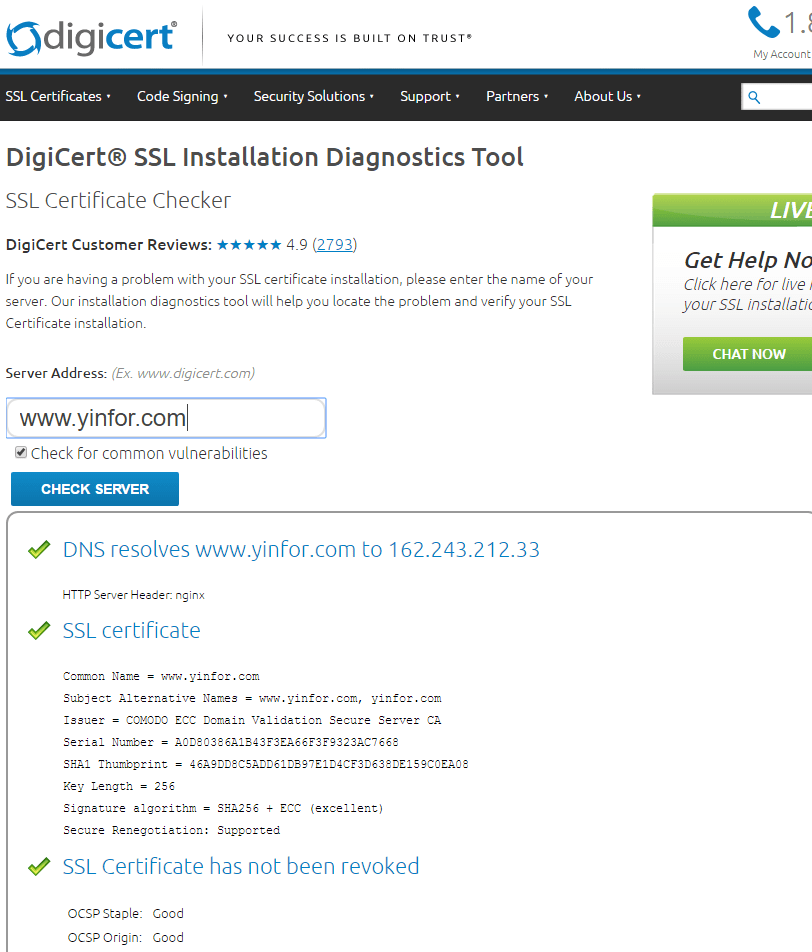Image resolution: width=812 pixels, height=952 pixels.
Task: Open the Code Signing dropdown
Action: click(182, 97)
